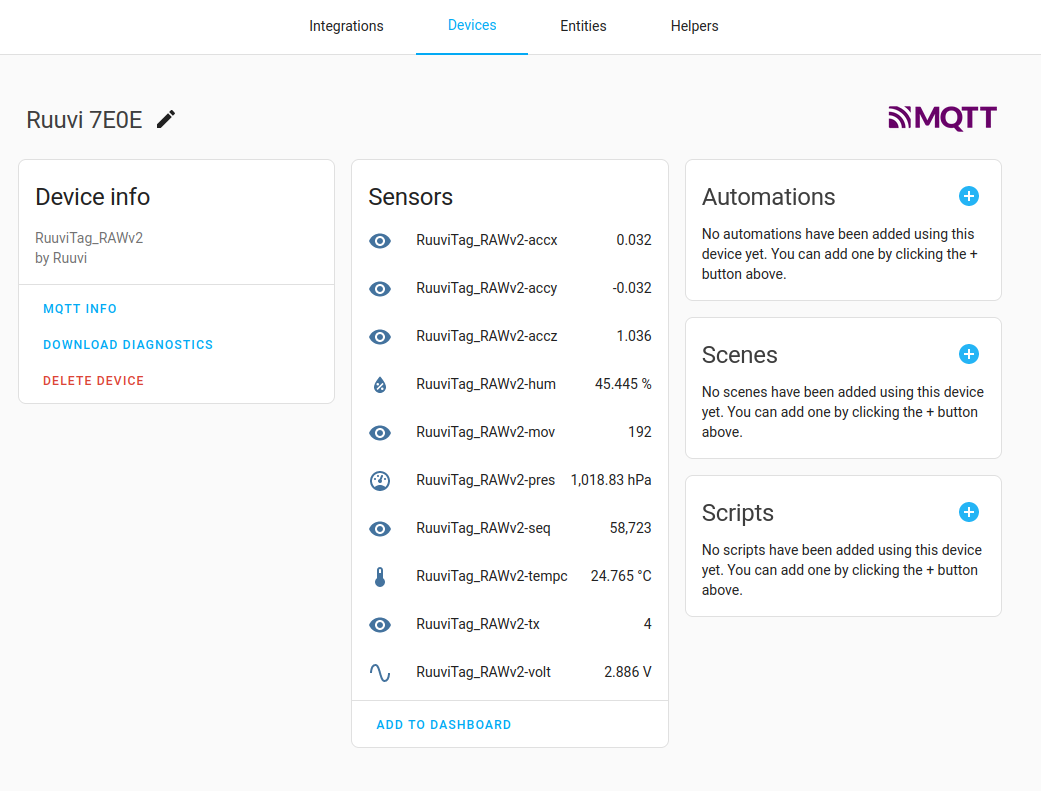1041x791 pixels.
Task: Go to the Helpers tab
Action: tap(694, 26)
